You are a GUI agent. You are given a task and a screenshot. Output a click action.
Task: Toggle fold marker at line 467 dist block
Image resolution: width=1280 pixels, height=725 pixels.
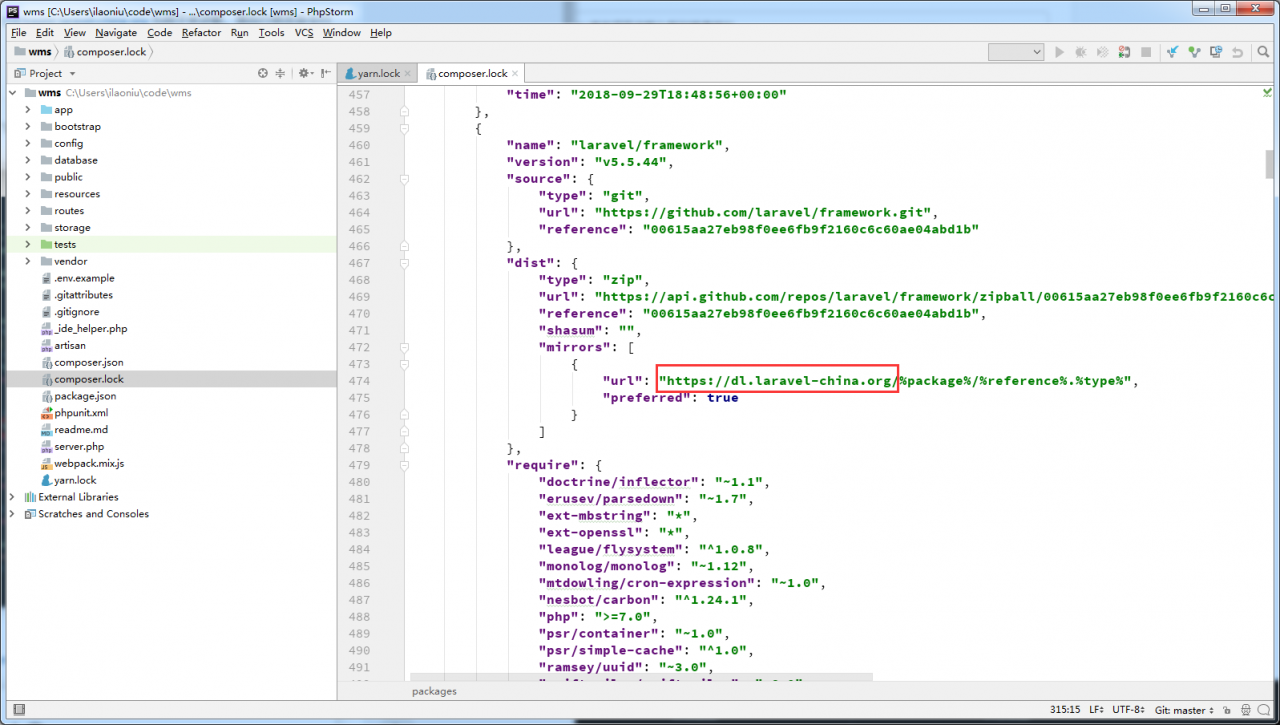point(404,263)
